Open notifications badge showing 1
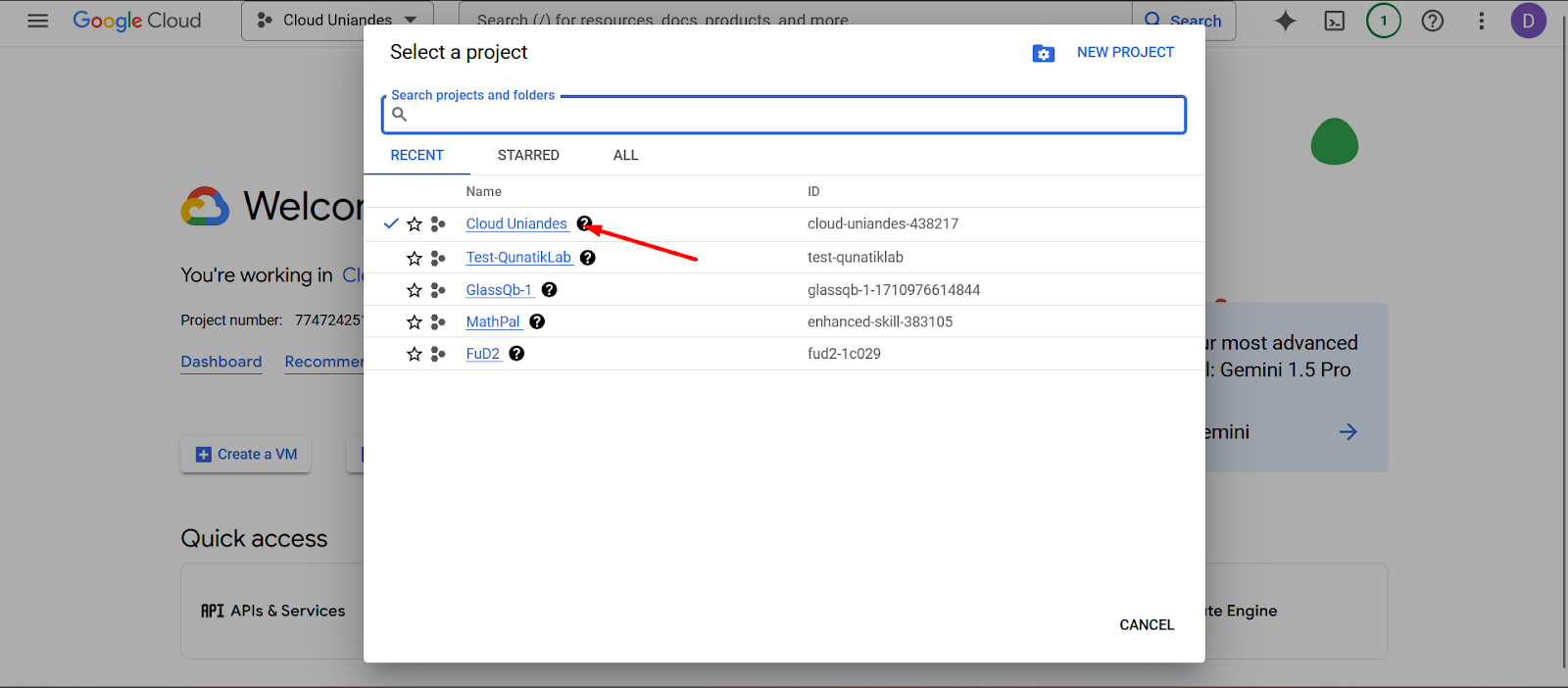Screen dimensions: 1568x688 [x=1384, y=21]
